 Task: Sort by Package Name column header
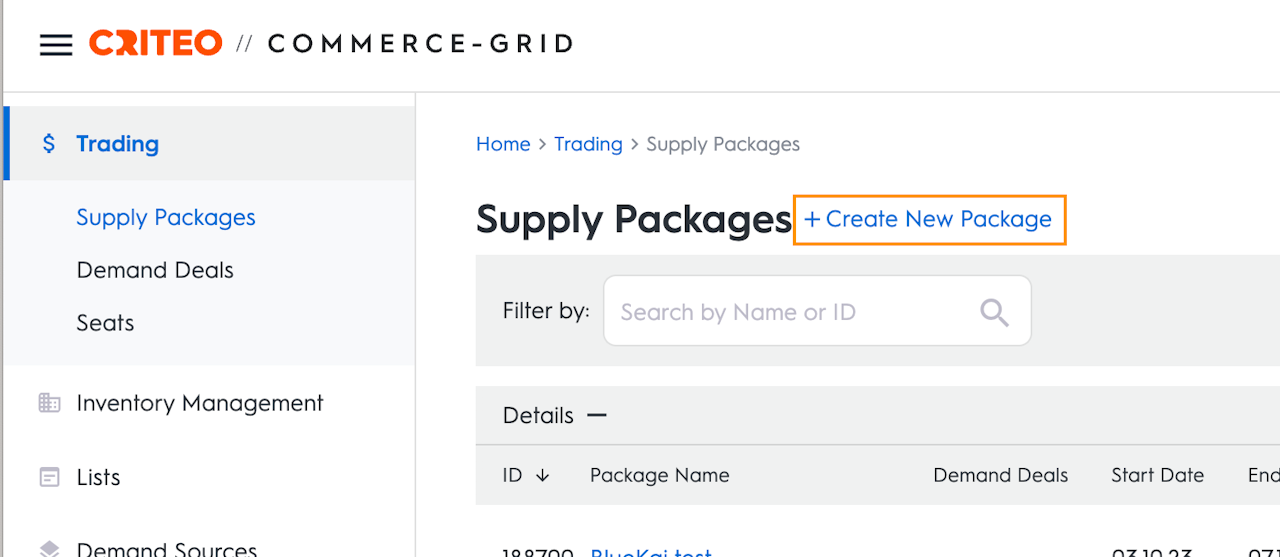pyautogui.click(x=659, y=476)
